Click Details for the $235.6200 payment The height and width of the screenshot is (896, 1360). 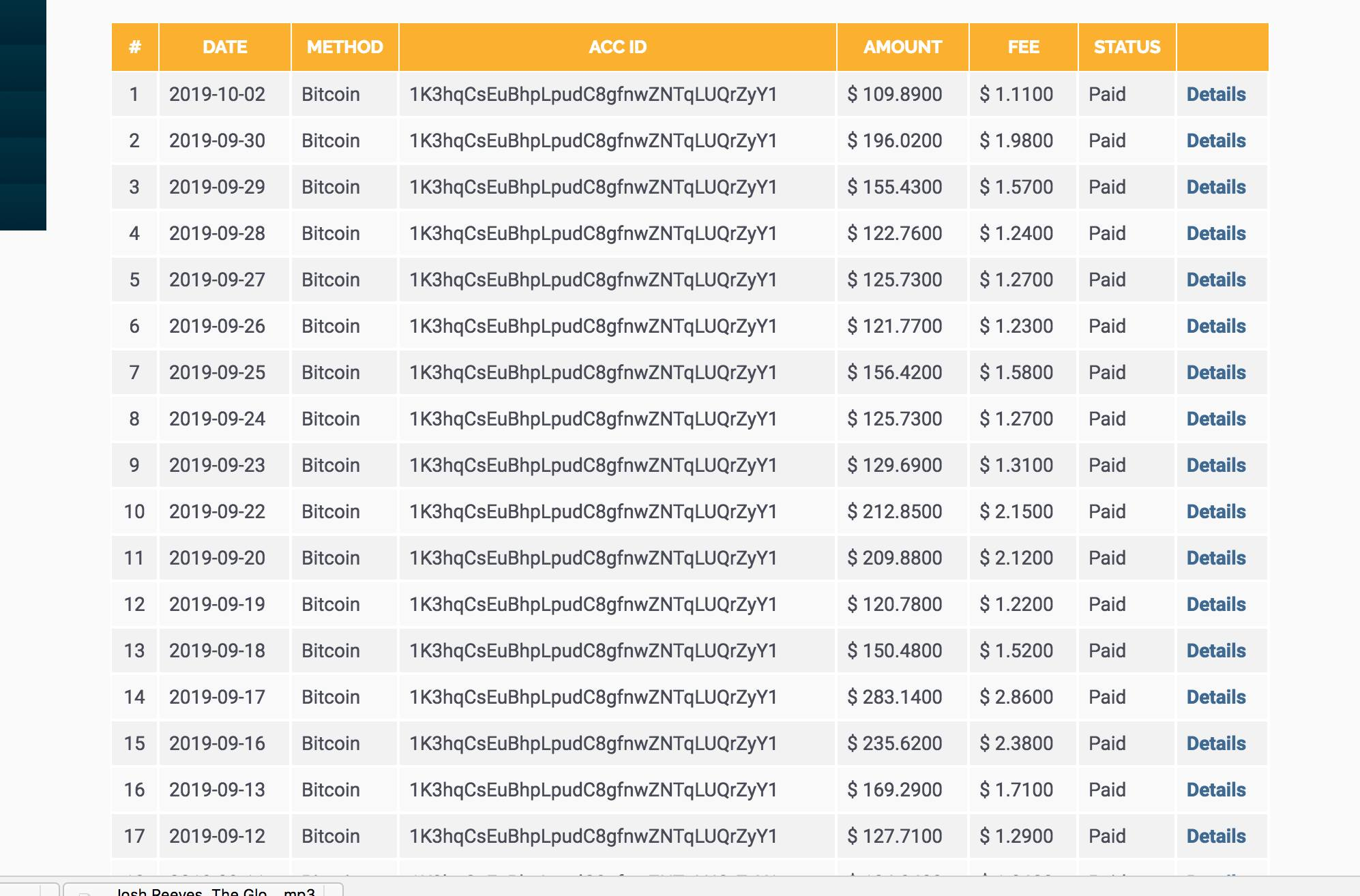pyautogui.click(x=1215, y=743)
